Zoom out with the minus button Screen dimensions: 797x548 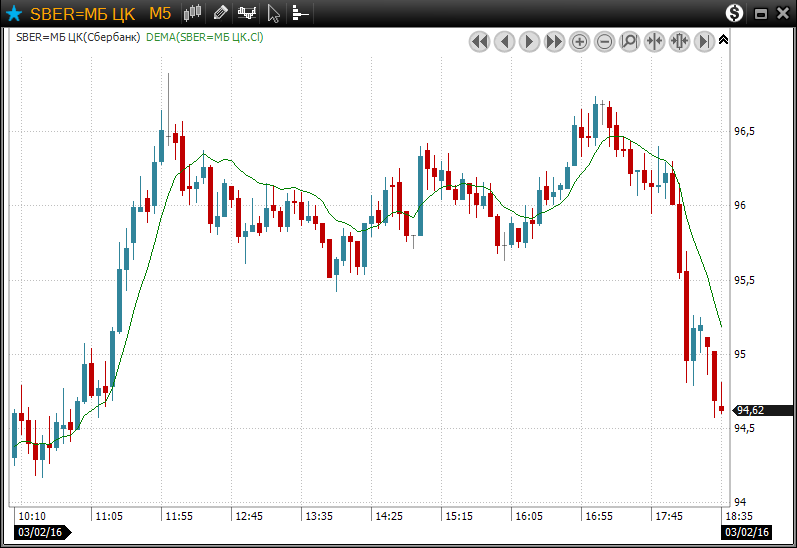[604, 41]
